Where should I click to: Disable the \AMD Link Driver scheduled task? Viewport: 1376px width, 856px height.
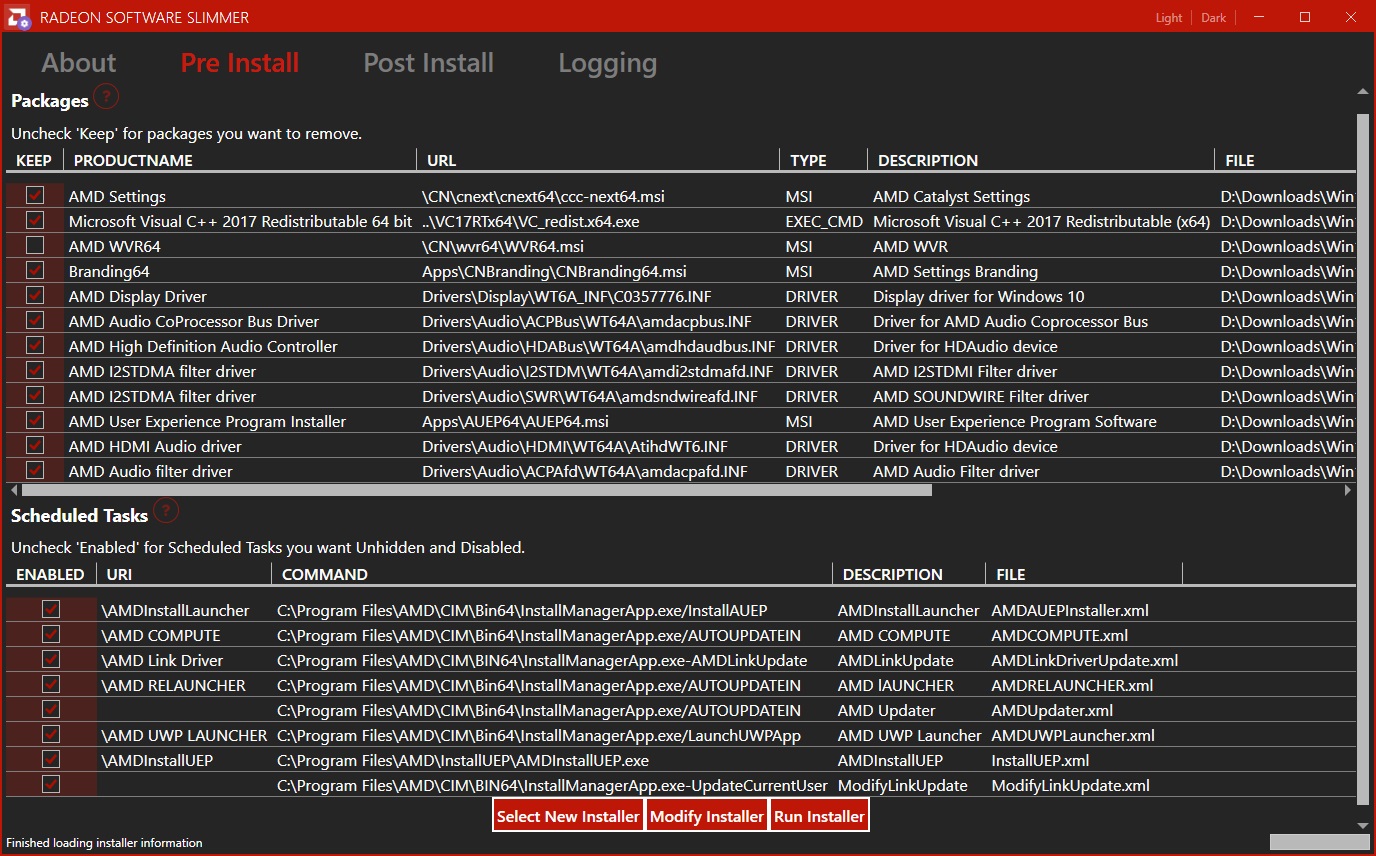tap(51, 660)
